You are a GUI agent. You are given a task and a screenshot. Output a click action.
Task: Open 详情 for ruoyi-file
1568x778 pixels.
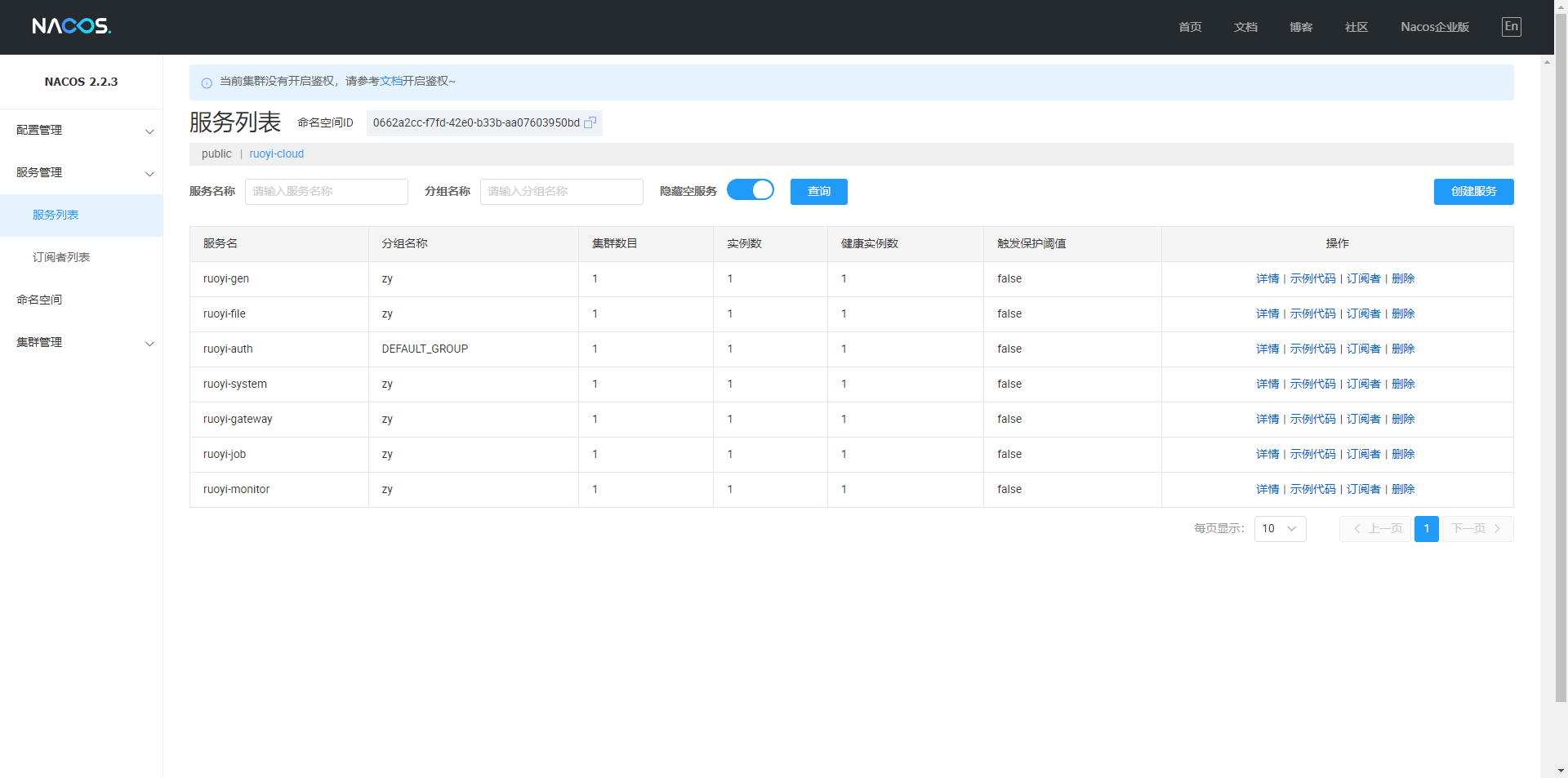tap(1267, 314)
